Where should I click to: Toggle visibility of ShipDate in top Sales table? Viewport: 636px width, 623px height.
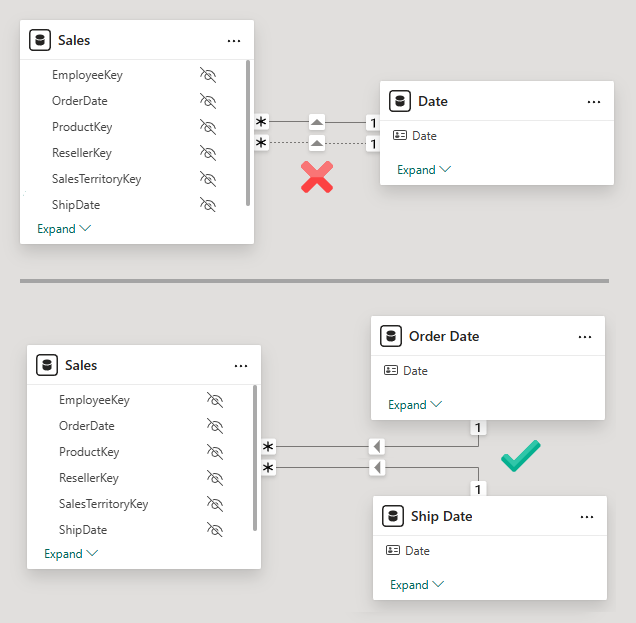coord(208,205)
